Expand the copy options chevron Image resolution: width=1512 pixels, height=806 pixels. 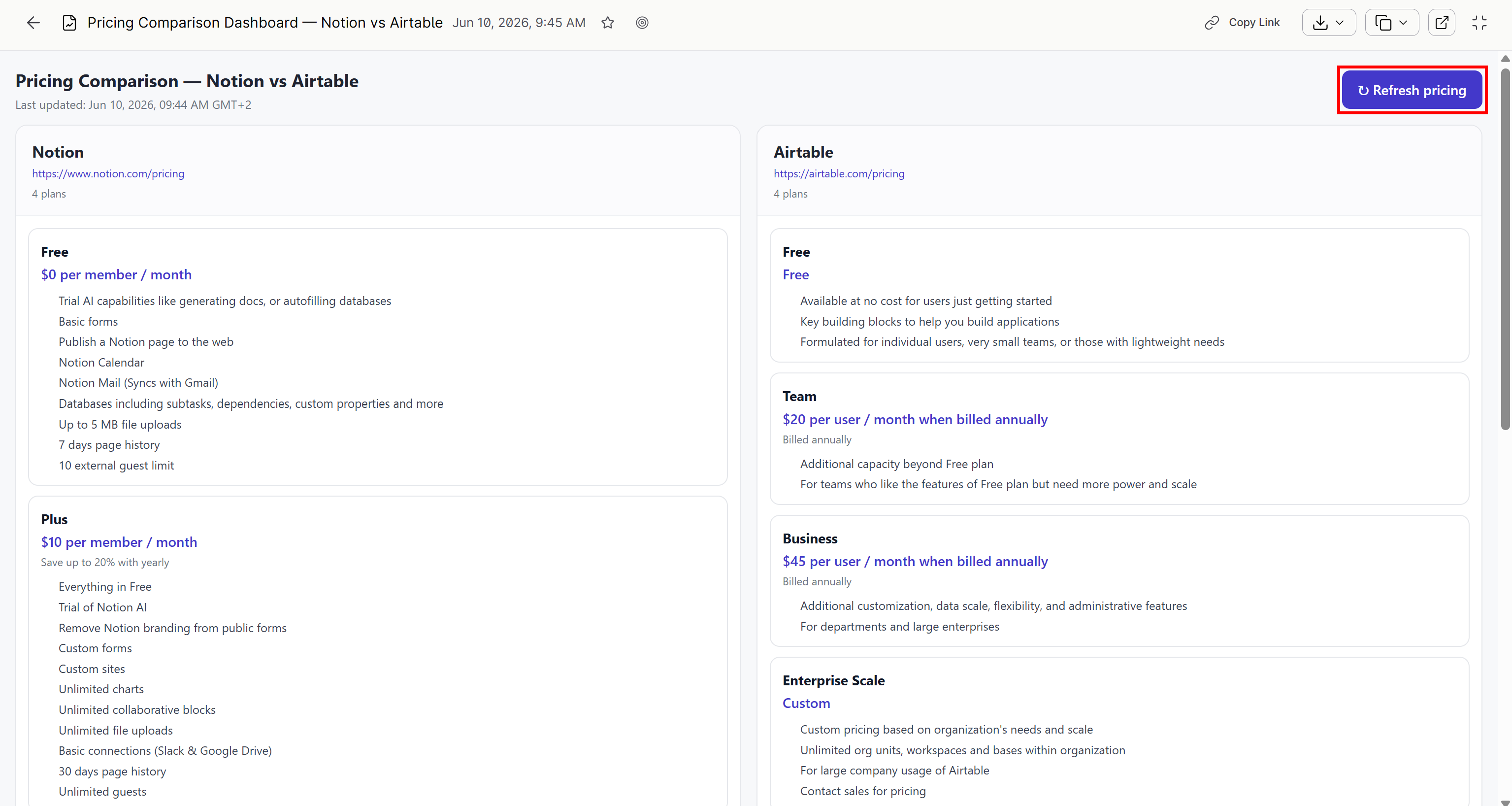coord(1403,23)
